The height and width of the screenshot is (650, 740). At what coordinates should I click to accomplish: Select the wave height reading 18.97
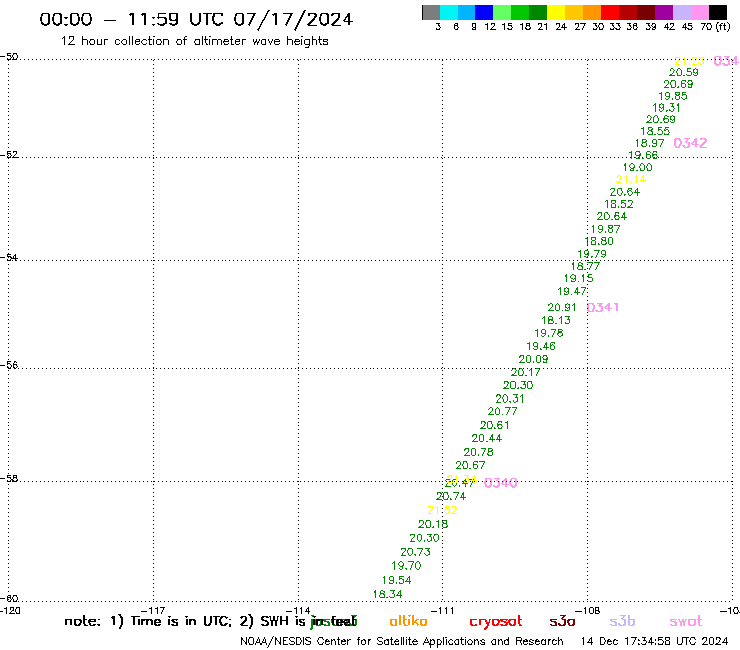[649, 144]
